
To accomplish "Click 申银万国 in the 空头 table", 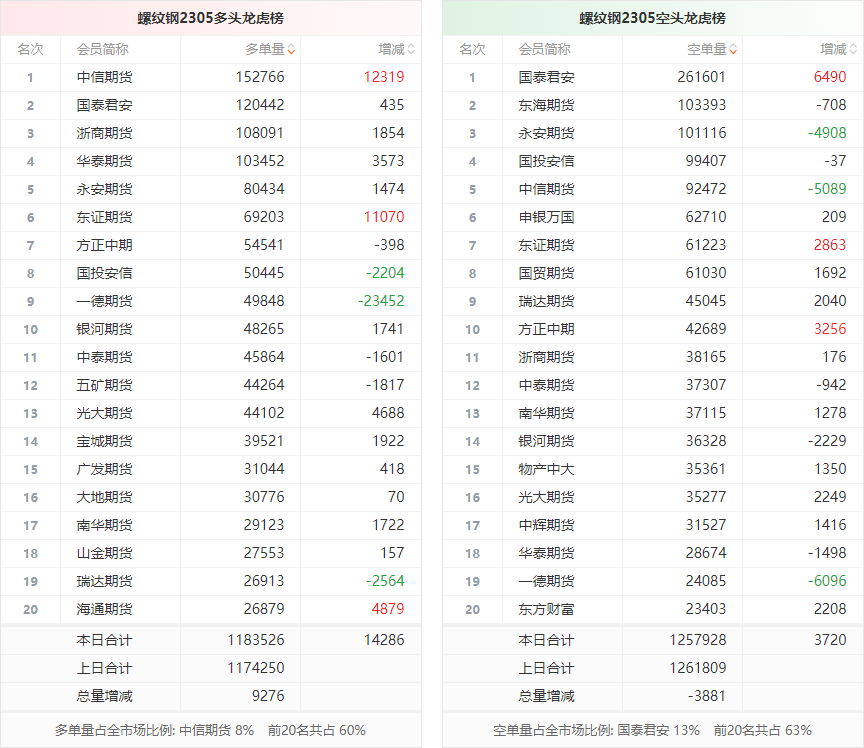I will click(546, 217).
